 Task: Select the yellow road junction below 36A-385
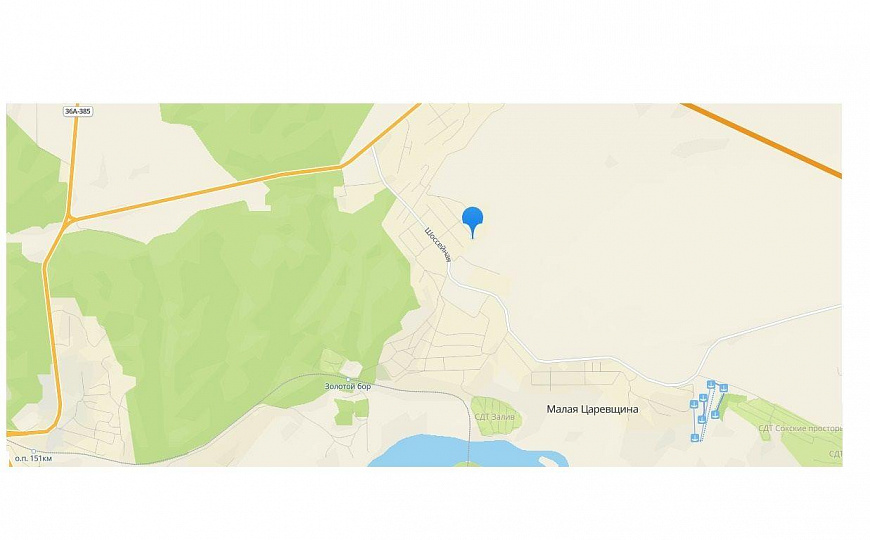[69, 220]
